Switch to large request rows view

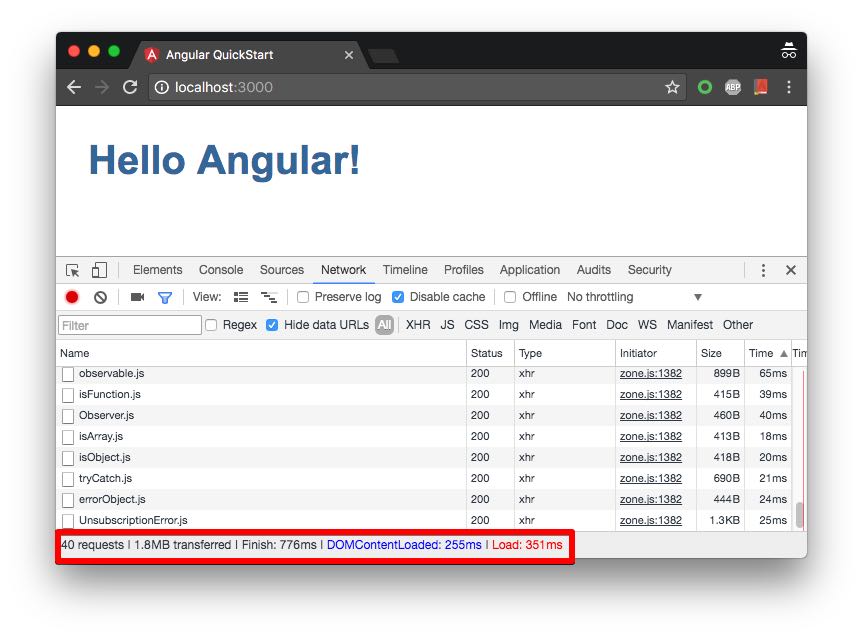click(x=241, y=297)
